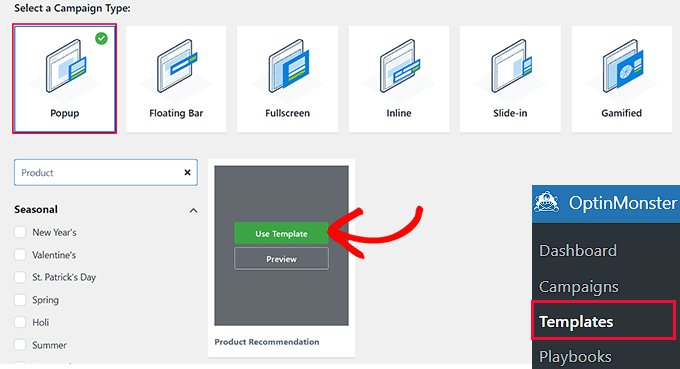Click the green Use Template button

click(x=281, y=233)
